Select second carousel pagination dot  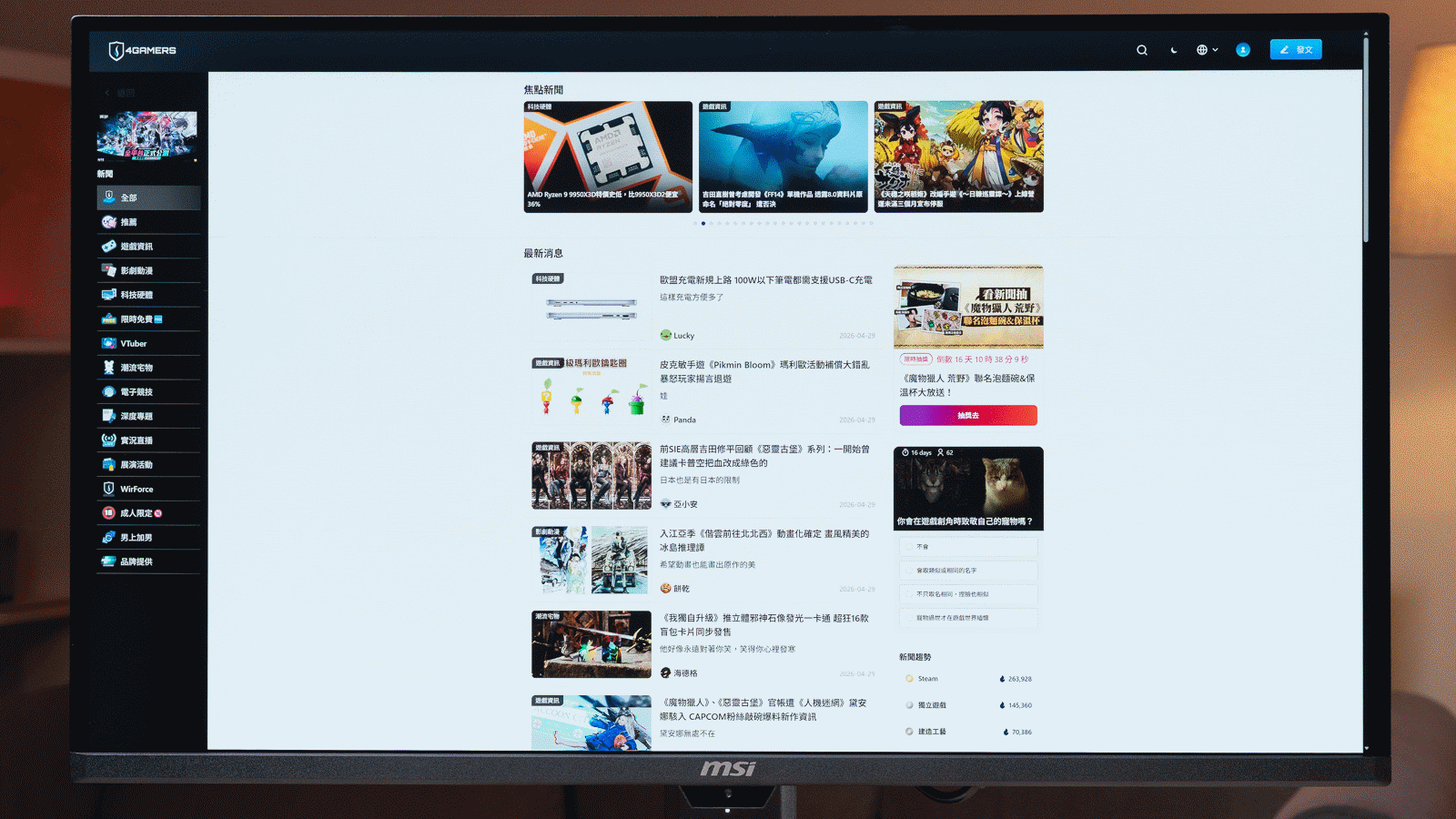click(x=703, y=223)
